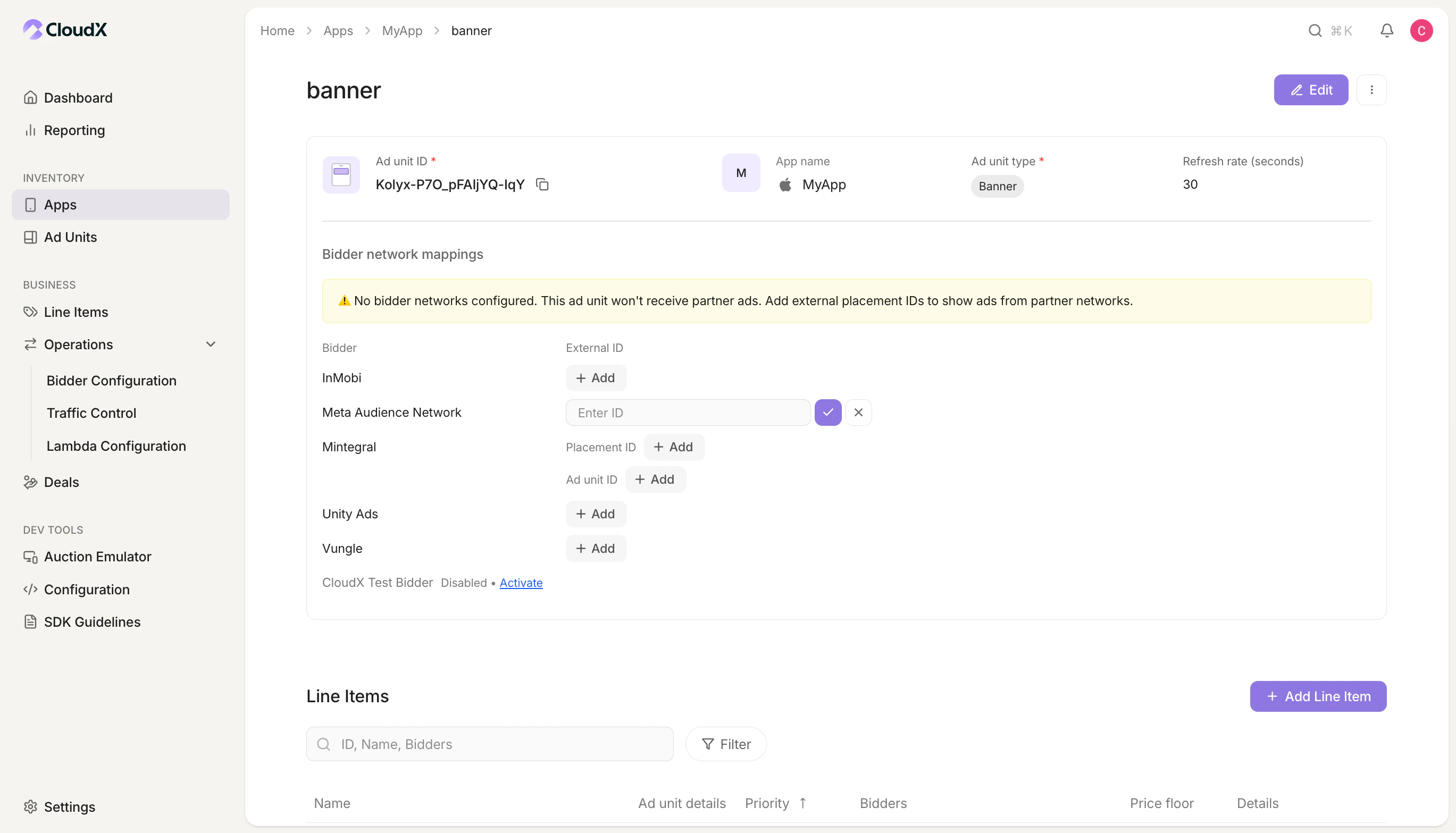Activate the CloudX Test Bidder
Viewport: 1456px width, 833px height.
point(521,583)
